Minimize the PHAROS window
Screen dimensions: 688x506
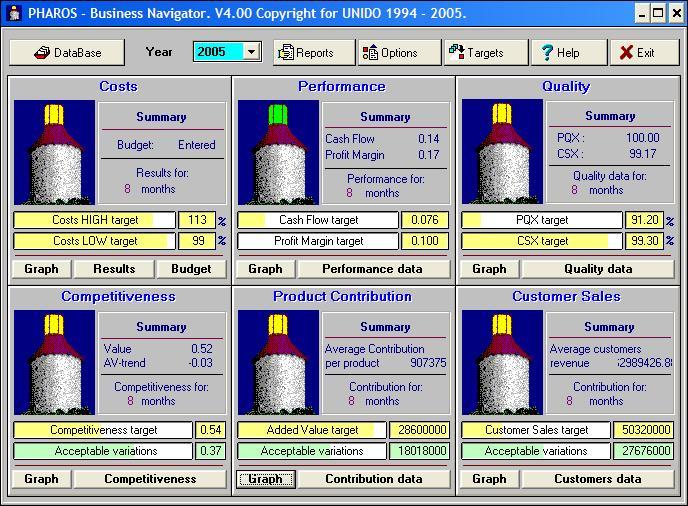tap(642, 14)
